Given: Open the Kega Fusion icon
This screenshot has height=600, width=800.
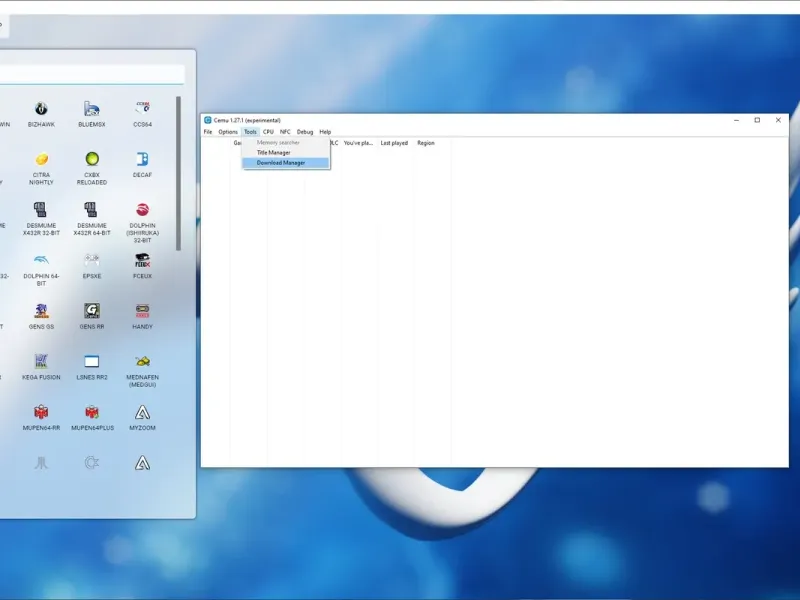Looking at the screenshot, I should tap(41, 361).
